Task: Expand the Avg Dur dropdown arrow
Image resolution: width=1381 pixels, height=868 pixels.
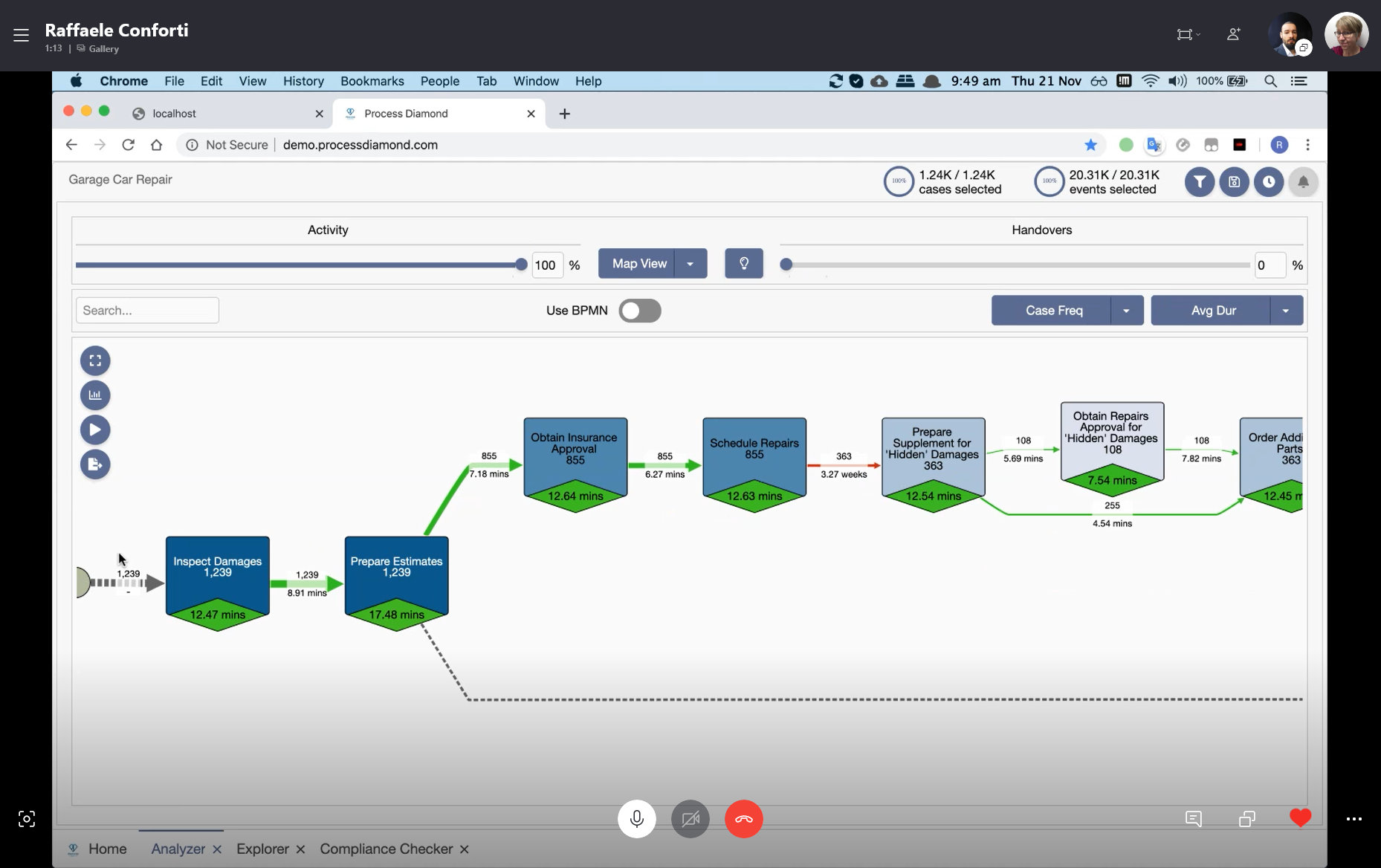Action: (x=1287, y=311)
